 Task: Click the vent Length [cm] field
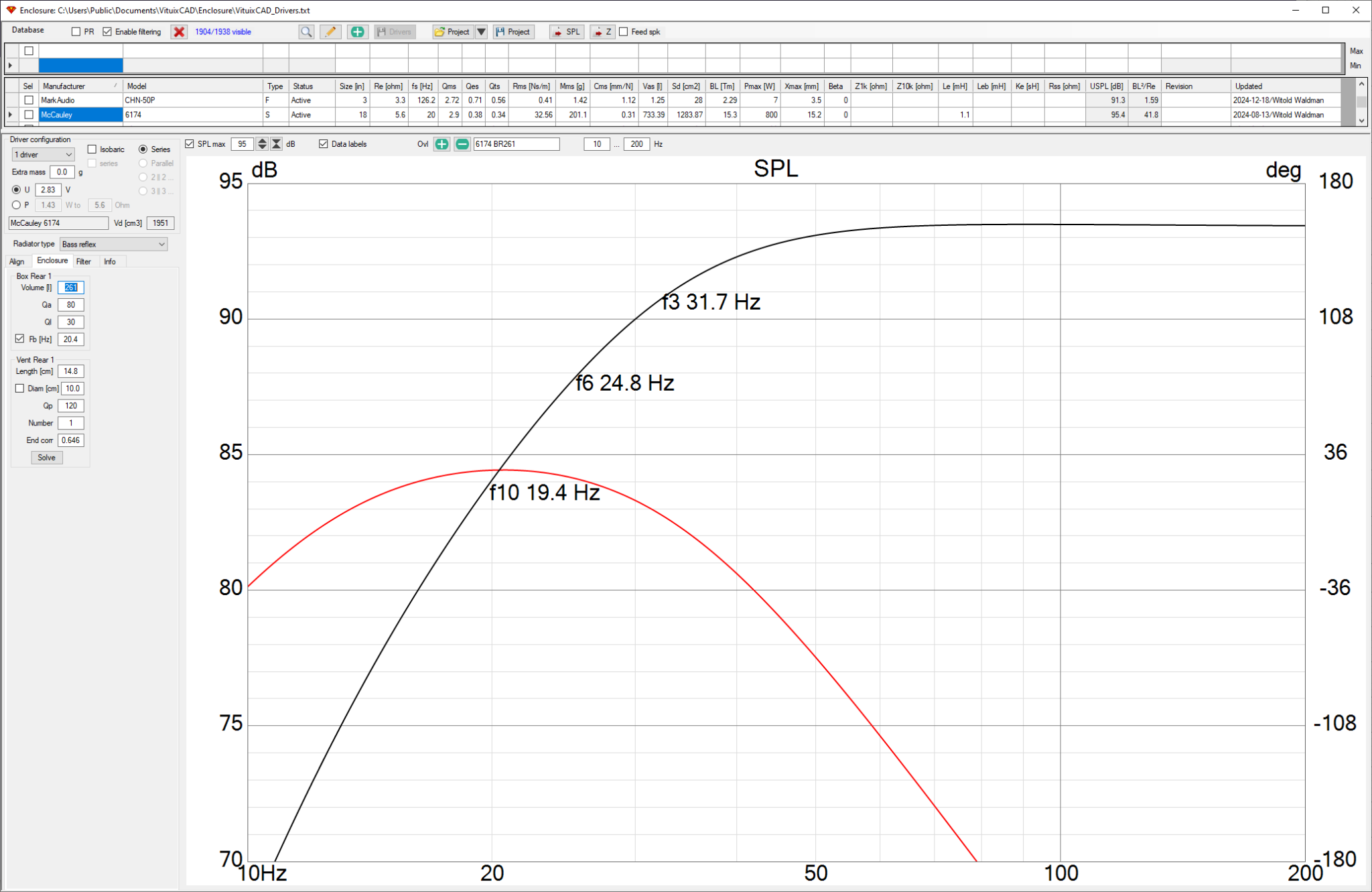pos(71,371)
